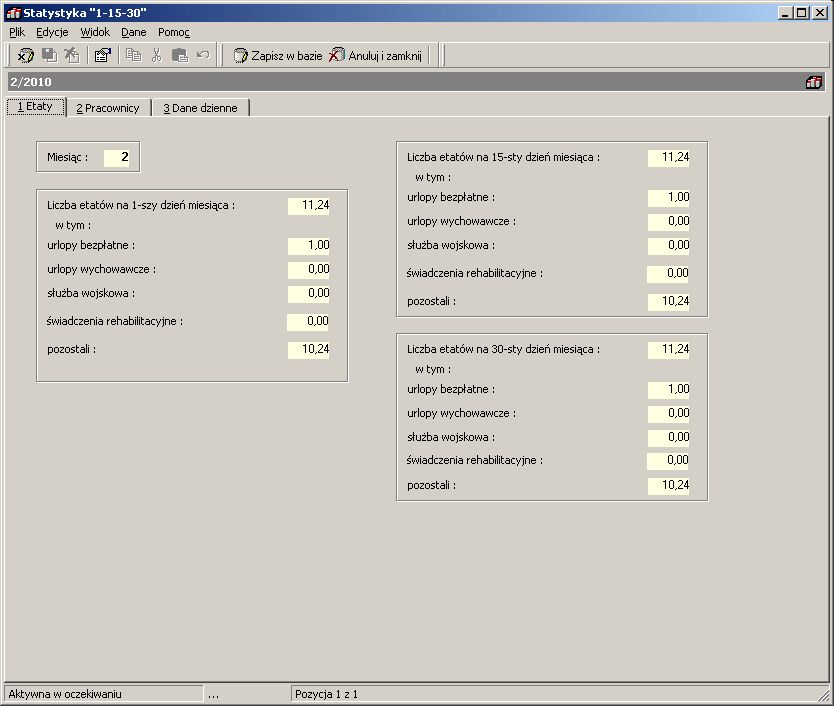Click pozostali field in 15th day group

(x=669, y=301)
